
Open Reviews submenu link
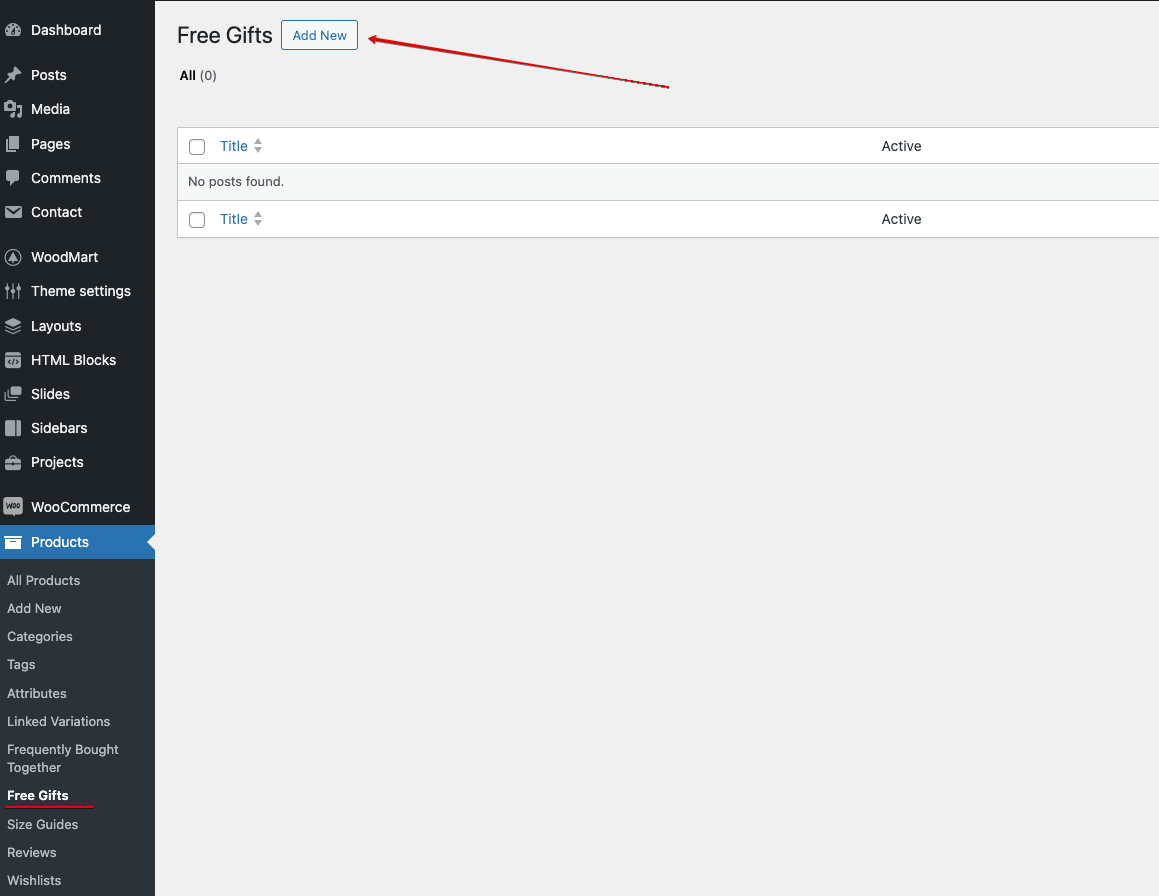32,852
